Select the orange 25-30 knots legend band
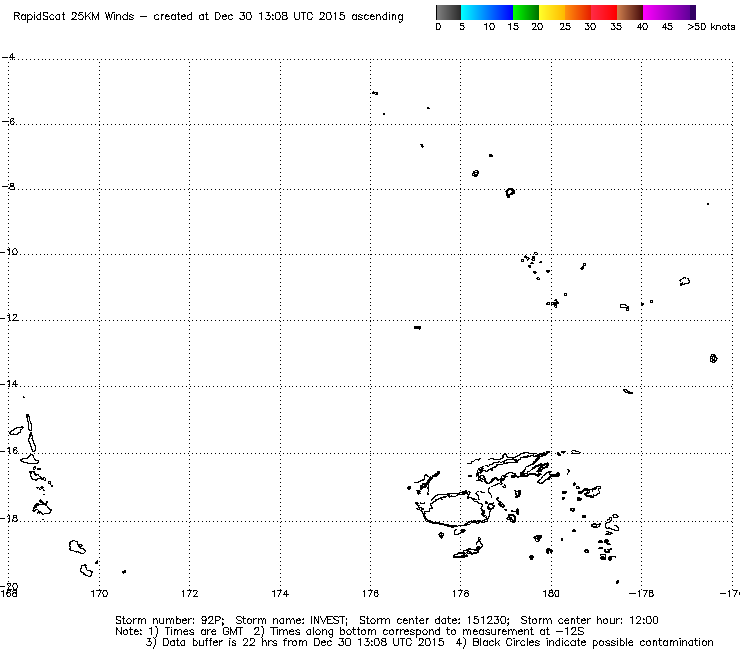The width and height of the screenshot is (740, 650). click(x=578, y=12)
